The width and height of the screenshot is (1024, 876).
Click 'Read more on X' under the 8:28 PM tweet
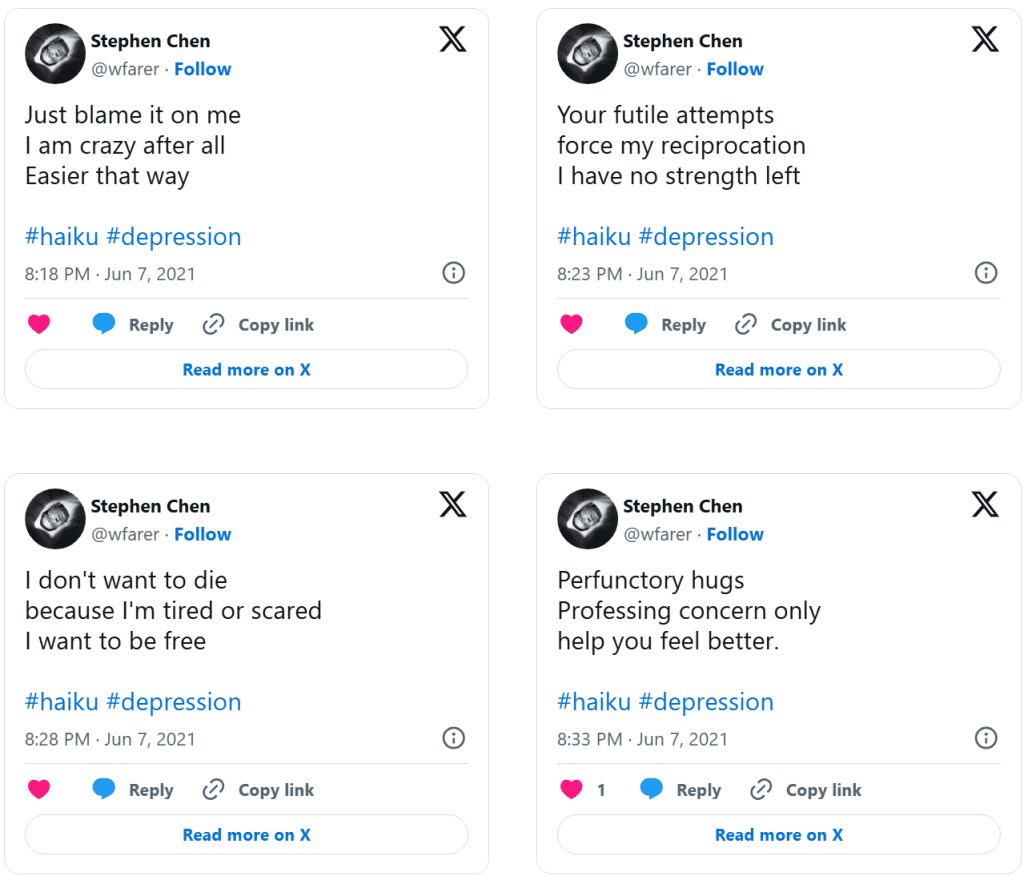(x=246, y=834)
